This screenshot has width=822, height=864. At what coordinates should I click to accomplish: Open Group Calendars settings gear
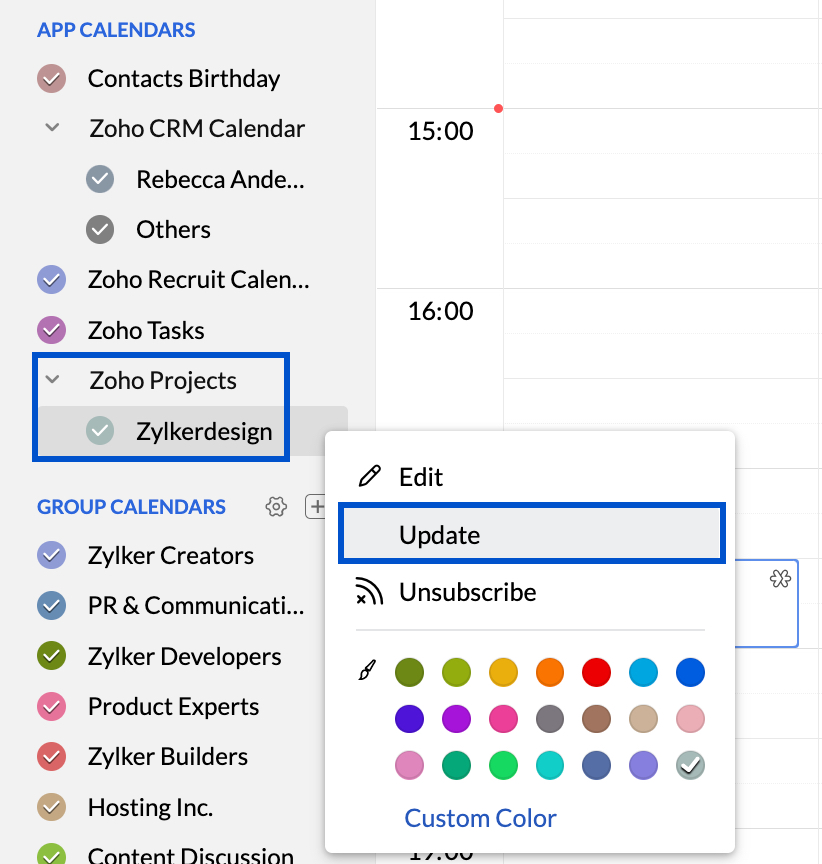(x=276, y=507)
